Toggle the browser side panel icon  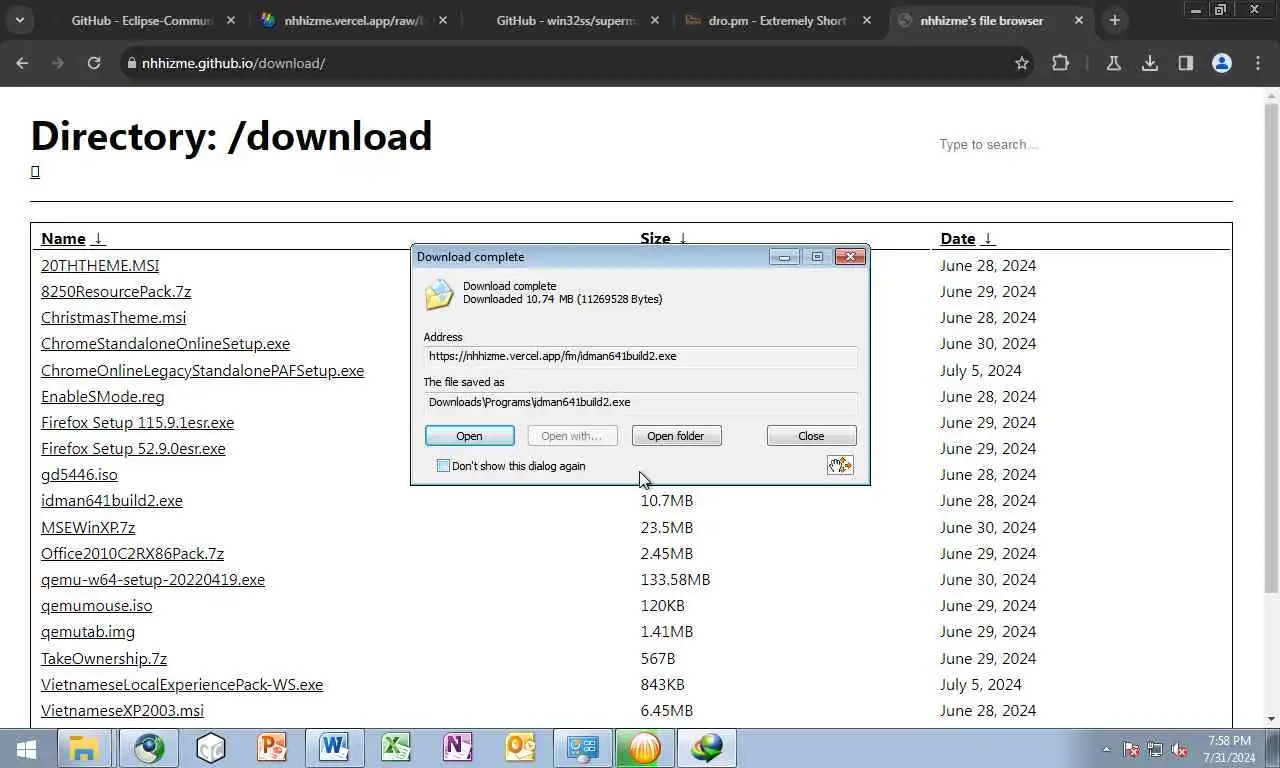point(1185,63)
